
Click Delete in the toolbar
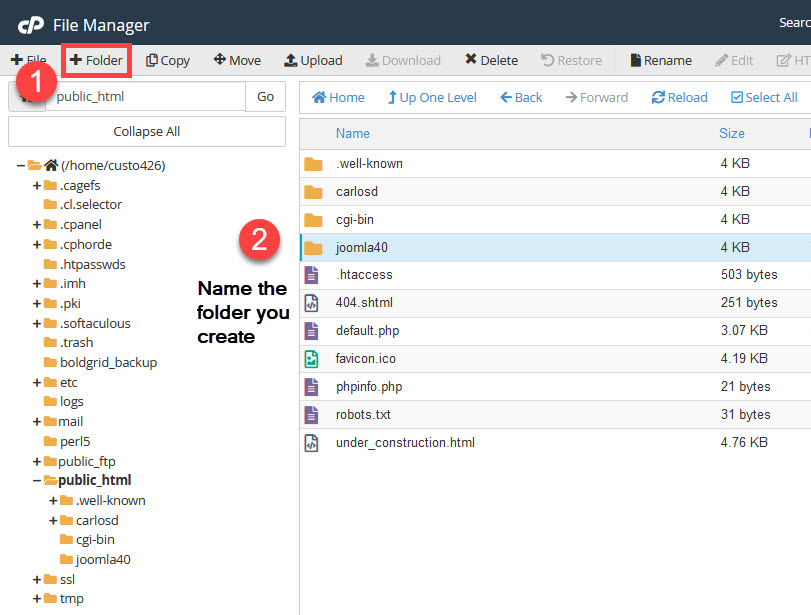tap(491, 60)
